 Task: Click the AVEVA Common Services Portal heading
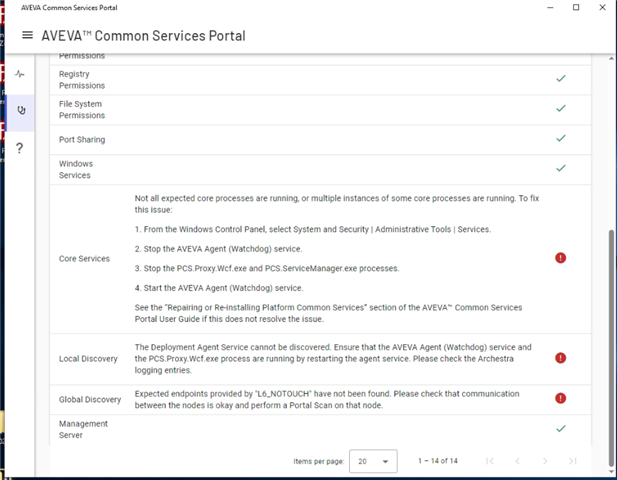143,36
